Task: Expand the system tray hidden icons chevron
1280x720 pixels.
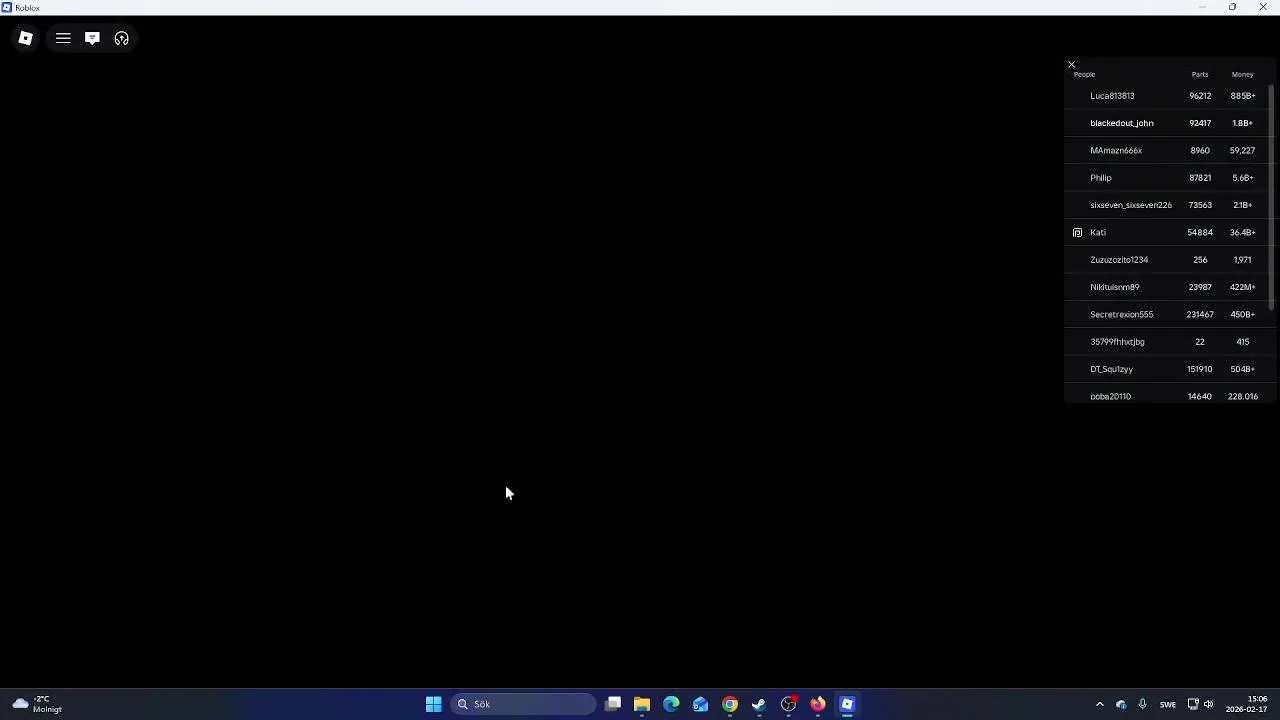Action: click(1099, 704)
